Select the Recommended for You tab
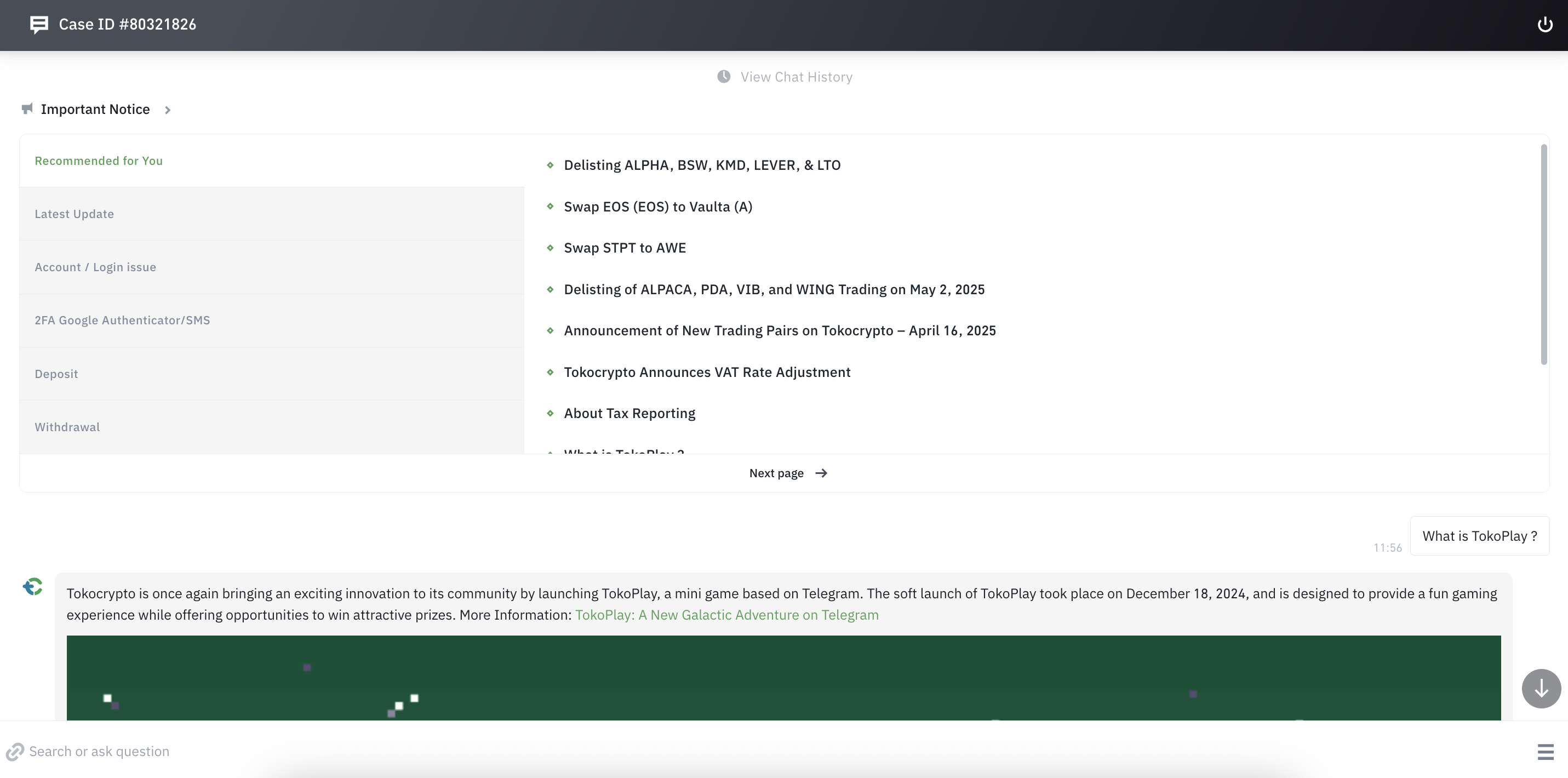Viewport: 1568px width, 778px height. (x=272, y=161)
